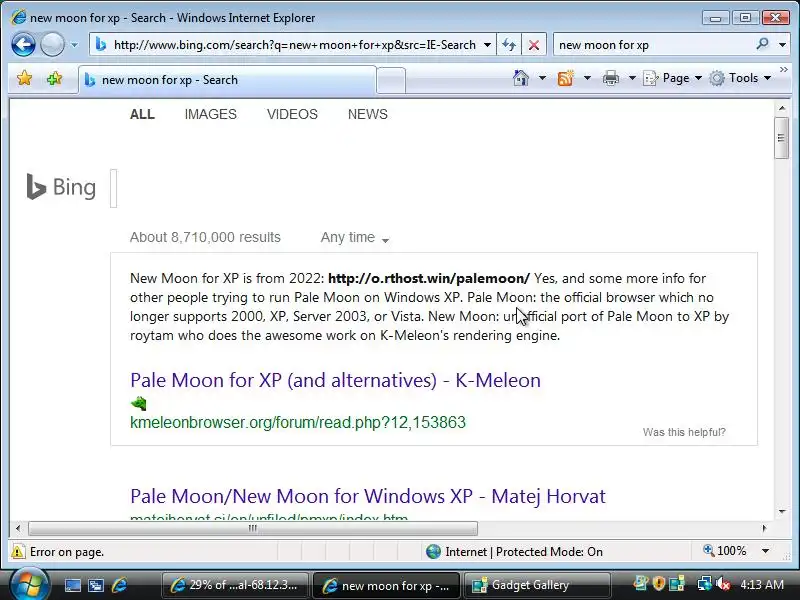Open the Favorites Center star icon
The height and width of the screenshot is (600, 800).
click(24, 79)
